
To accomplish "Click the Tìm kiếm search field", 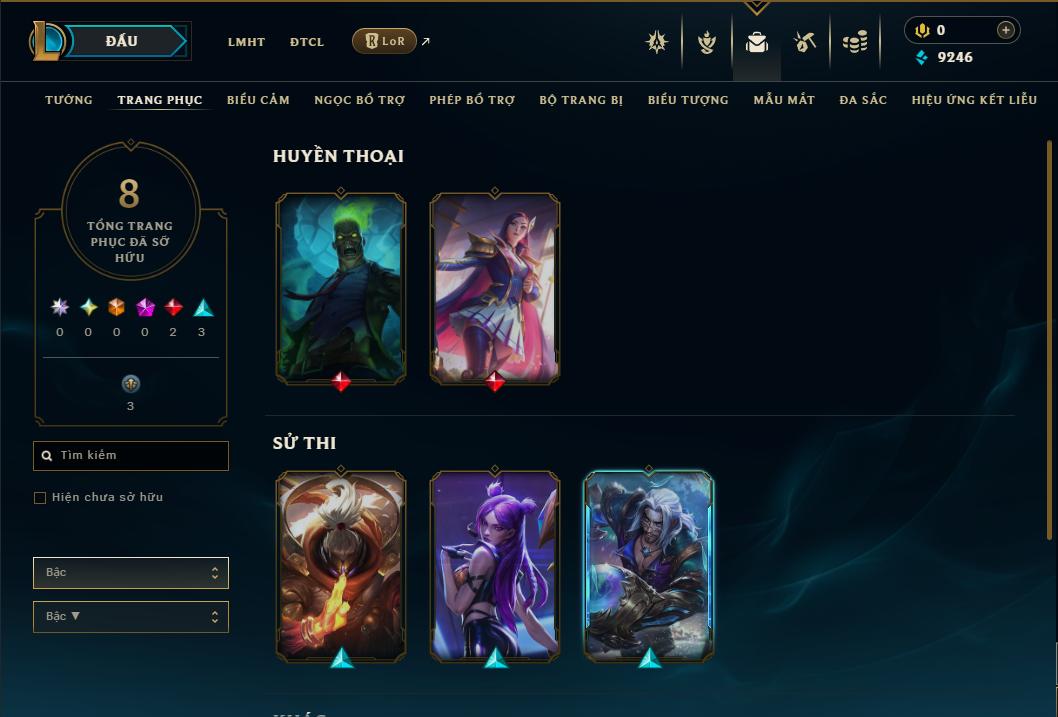I will pyautogui.click(x=131, y=455).
